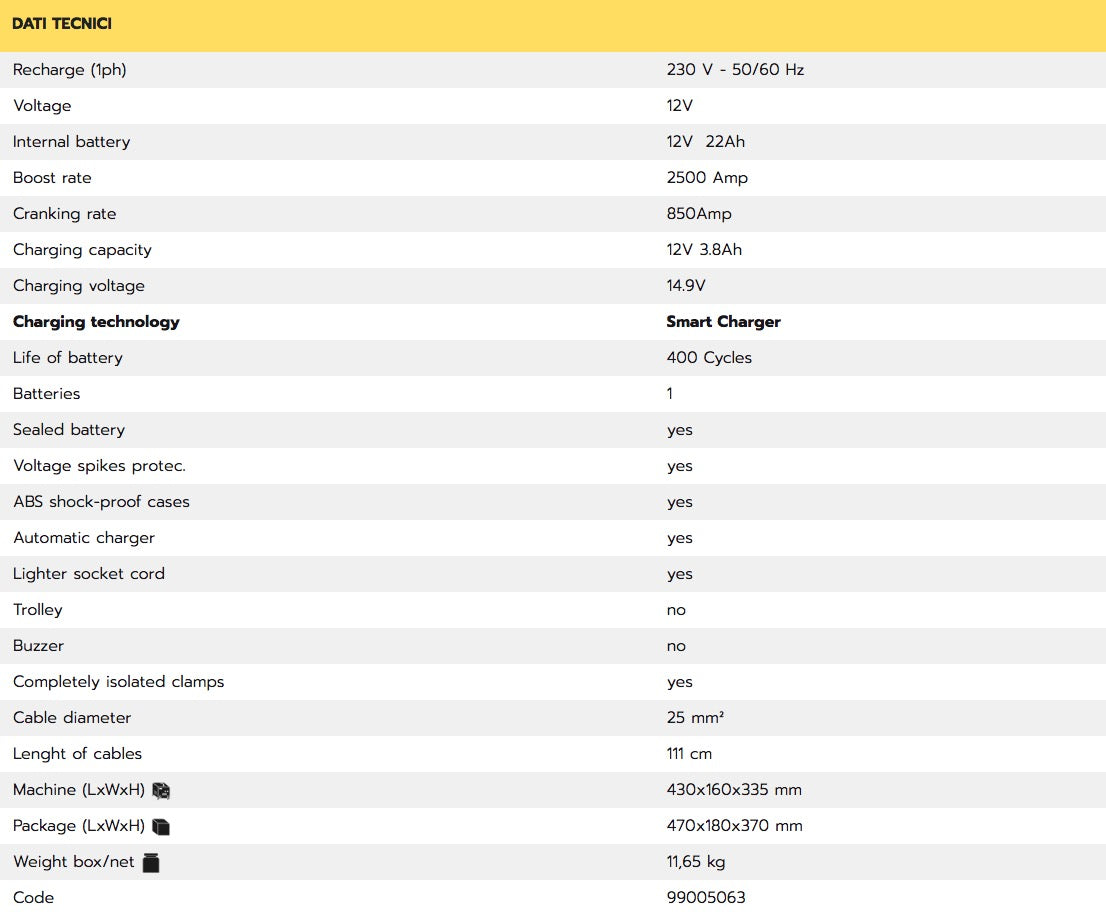Select the 430x160x335 mm machine size
This screenshot has height=914, width=1106.
click(734, 790)
